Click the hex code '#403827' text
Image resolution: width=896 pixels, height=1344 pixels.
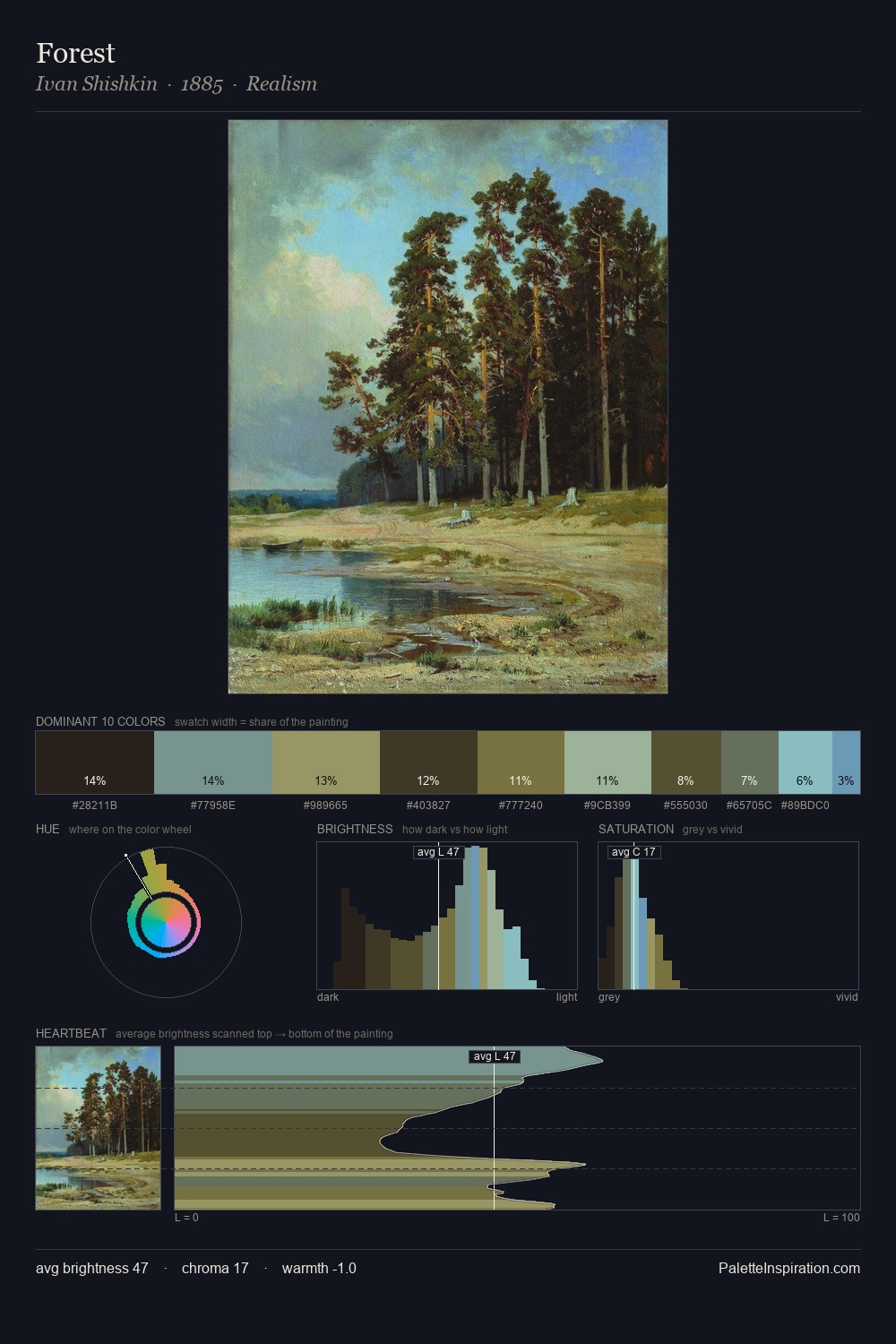428,806
